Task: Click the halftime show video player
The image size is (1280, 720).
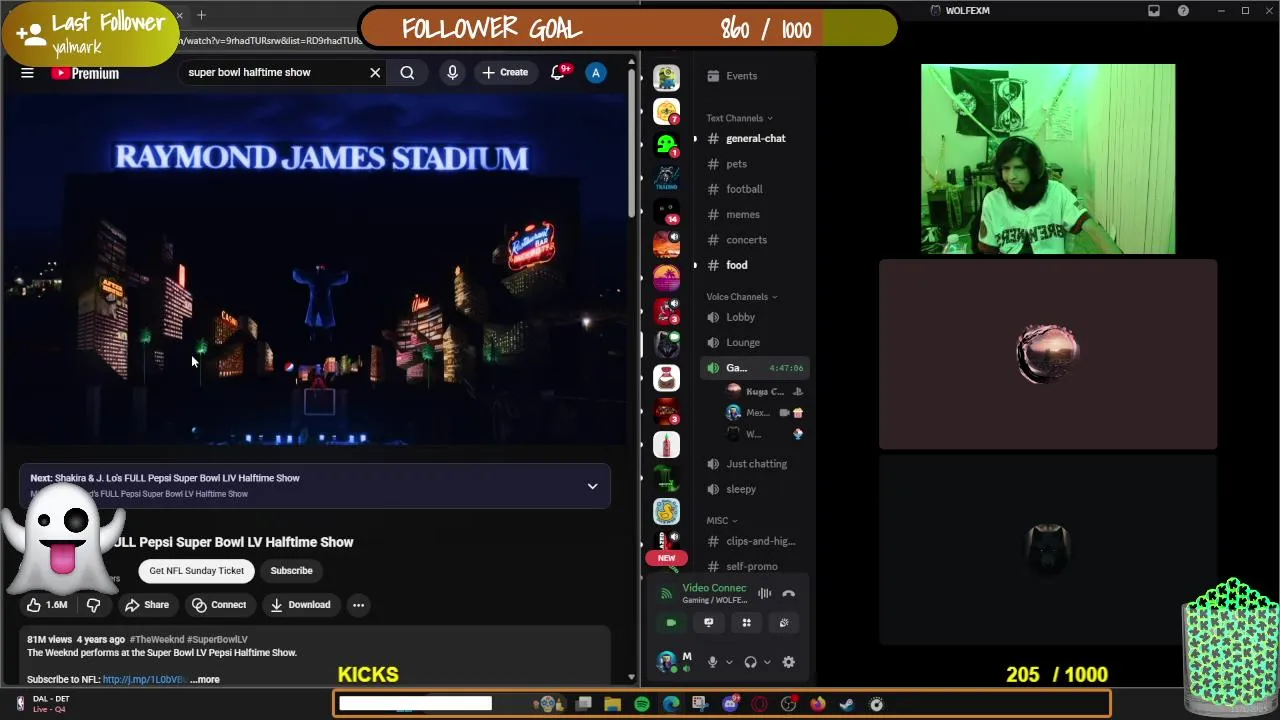Action: (x=315, y=270)
